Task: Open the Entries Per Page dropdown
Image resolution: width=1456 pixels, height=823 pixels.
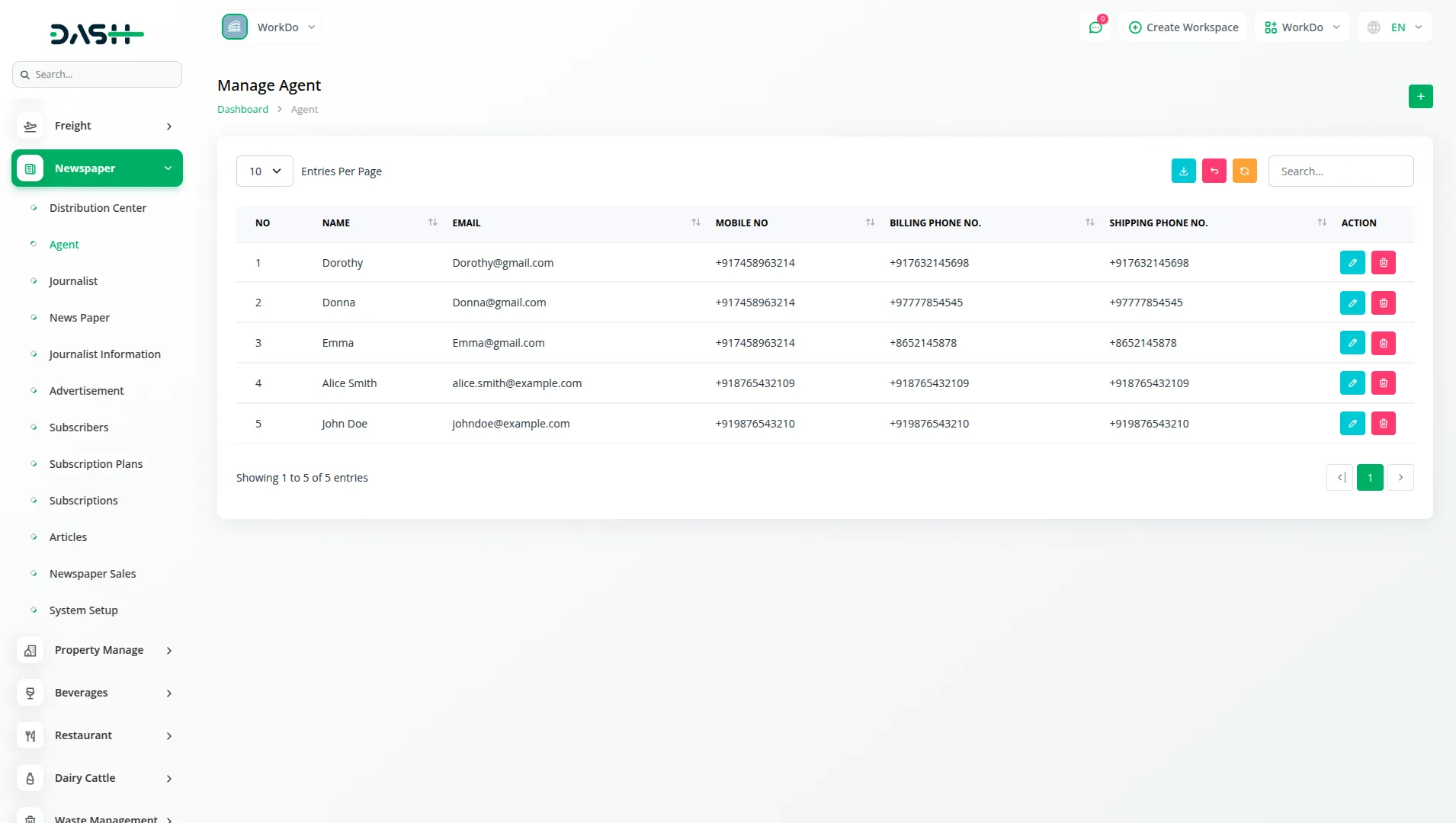Action: point(264,171)
